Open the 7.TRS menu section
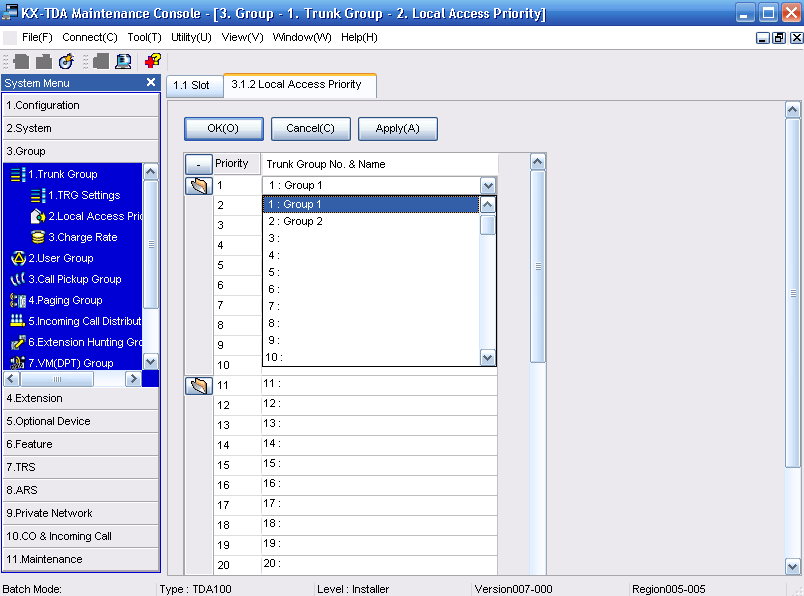The height and width of the screenshot is (596, 804). (x=81, y=467)
